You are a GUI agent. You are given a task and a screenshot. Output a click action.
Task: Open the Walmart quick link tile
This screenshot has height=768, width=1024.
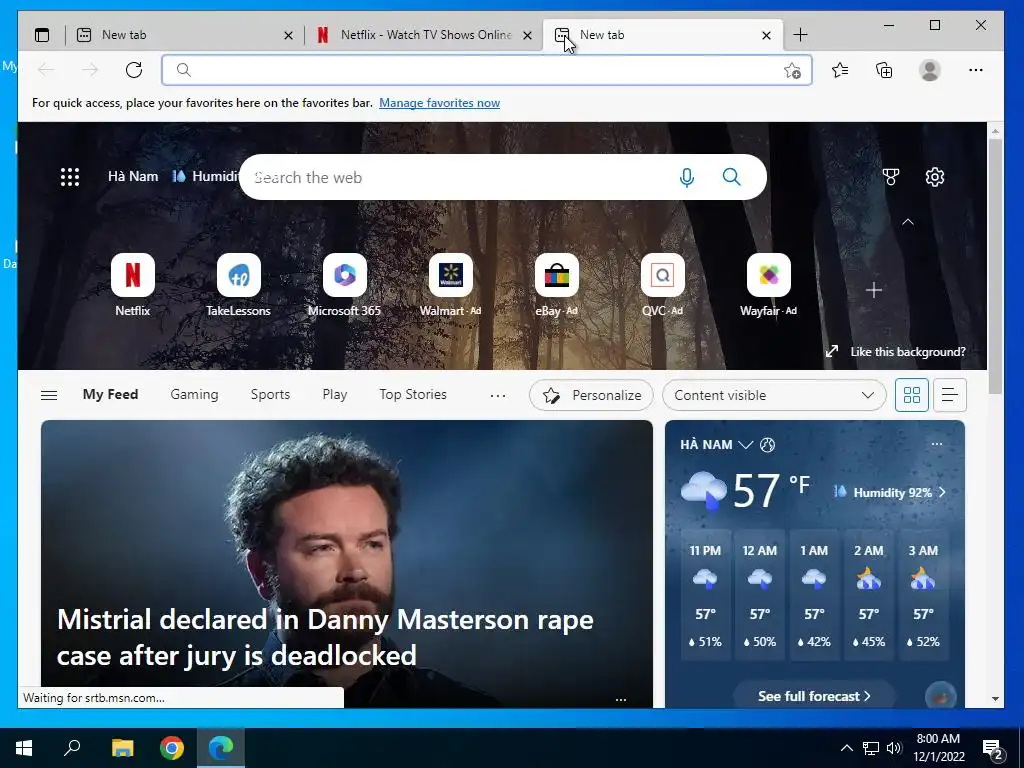coord(451,285)
